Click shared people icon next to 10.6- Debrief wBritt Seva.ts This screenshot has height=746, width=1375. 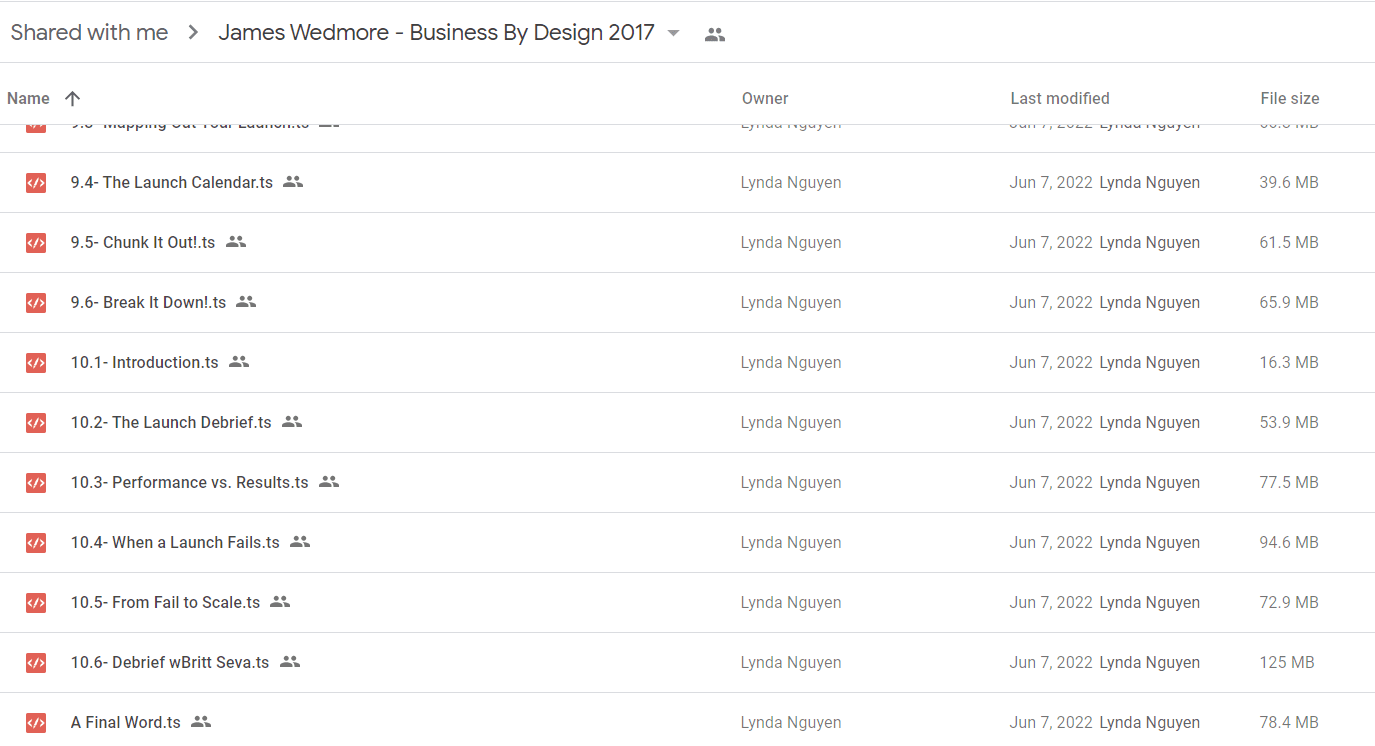(x=290, y=662)
